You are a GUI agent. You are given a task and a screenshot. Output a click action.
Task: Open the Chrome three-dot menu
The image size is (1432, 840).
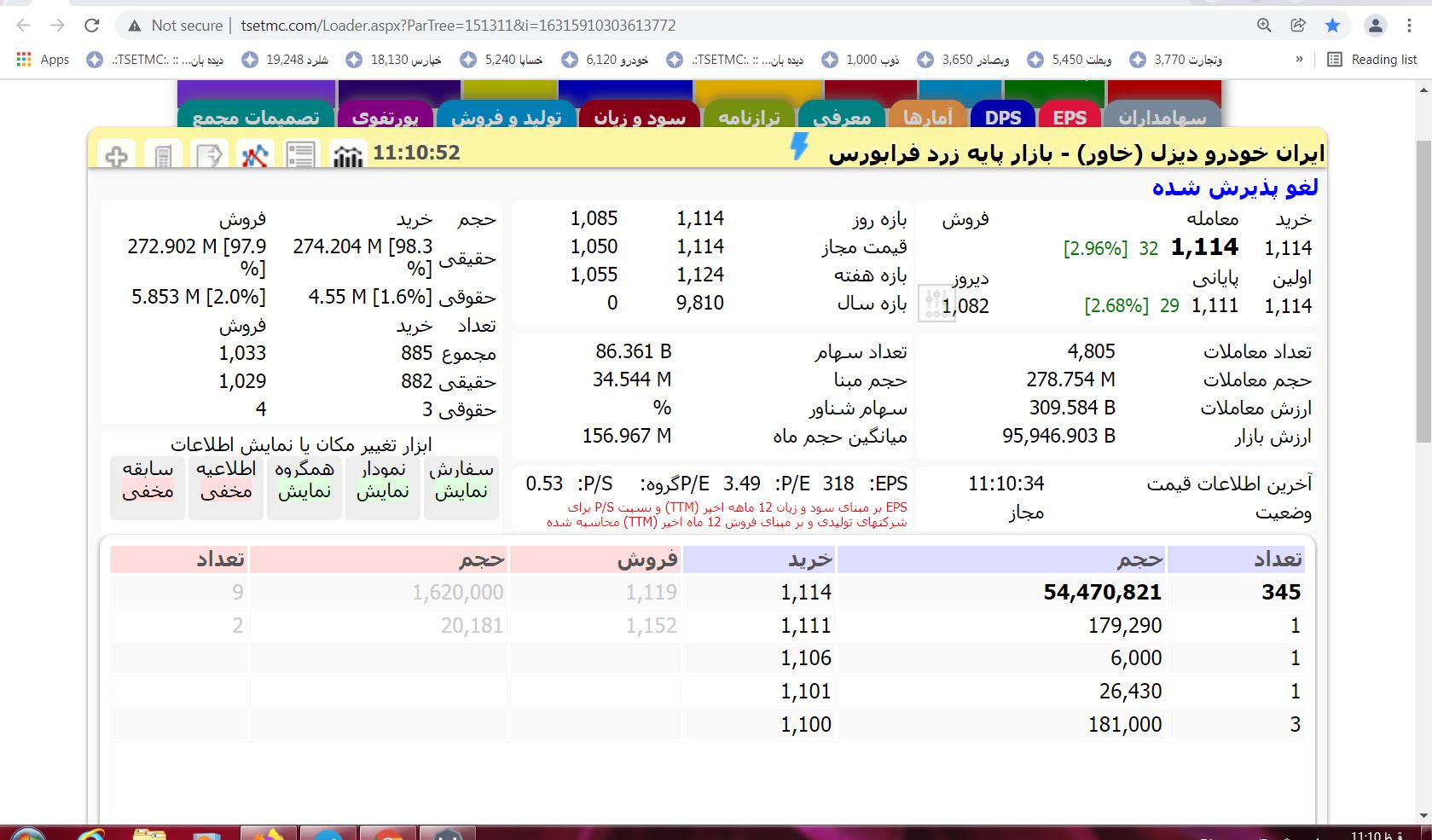point(1410,26)
